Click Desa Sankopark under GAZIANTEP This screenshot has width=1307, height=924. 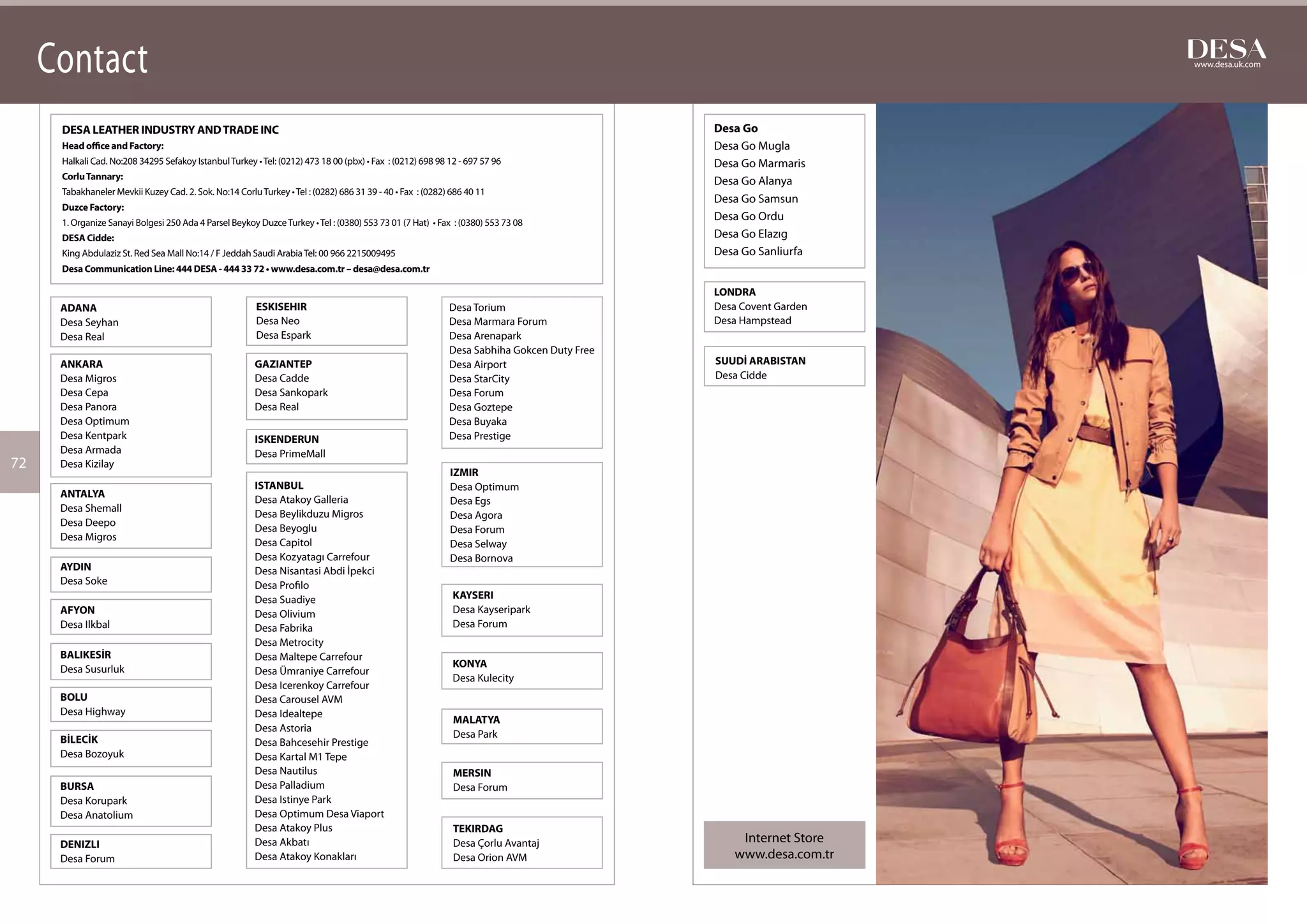pos(292,392)
